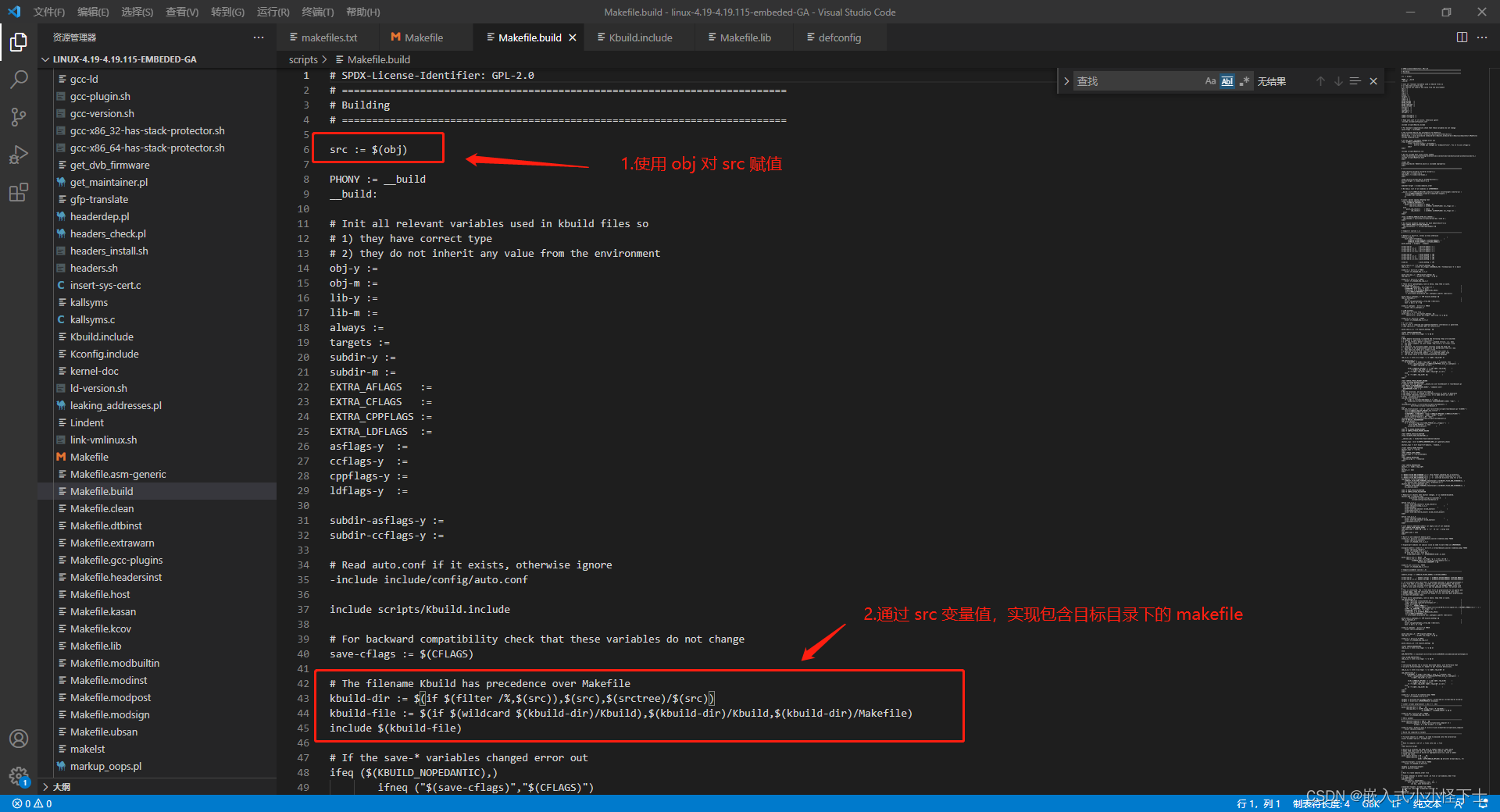The width and height of the screenshot is (1500, 812).
Task: Split the editor to the right
Action: tap(1462, 37)
